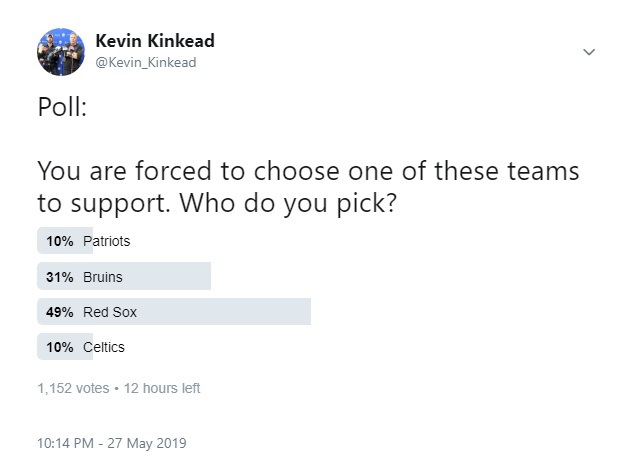Click the 31% percentage label
This screenshot has width=627, height=465.
[59, 277]
